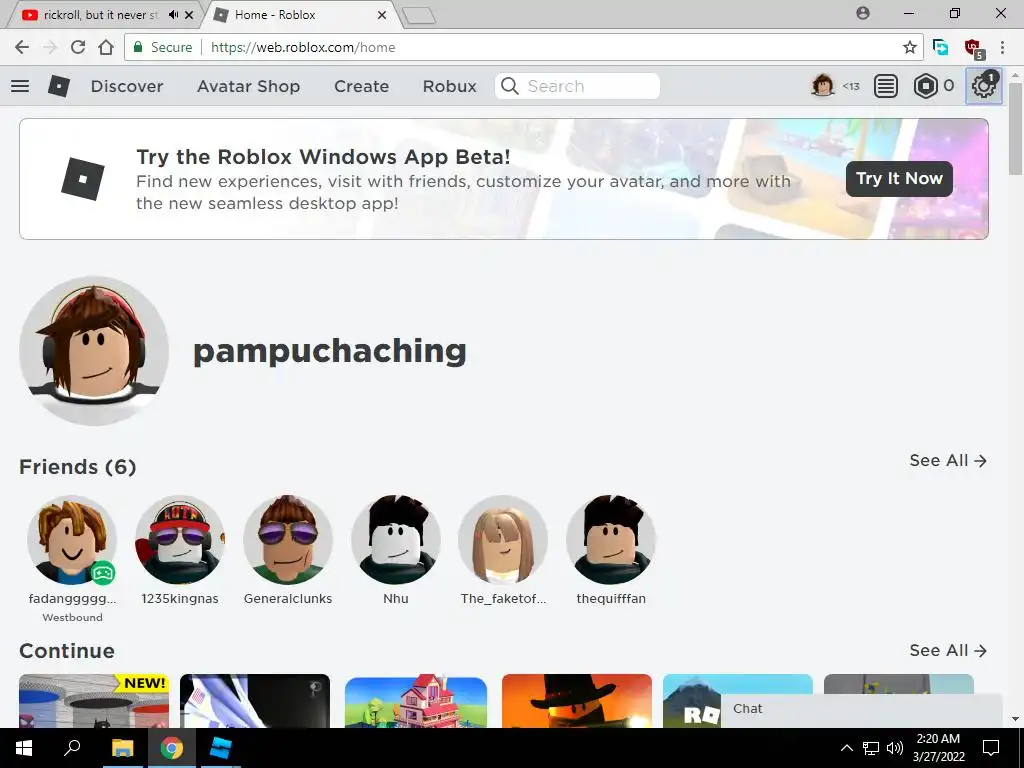Go back in browser history

pyautogui.click(x=22, y=47)
